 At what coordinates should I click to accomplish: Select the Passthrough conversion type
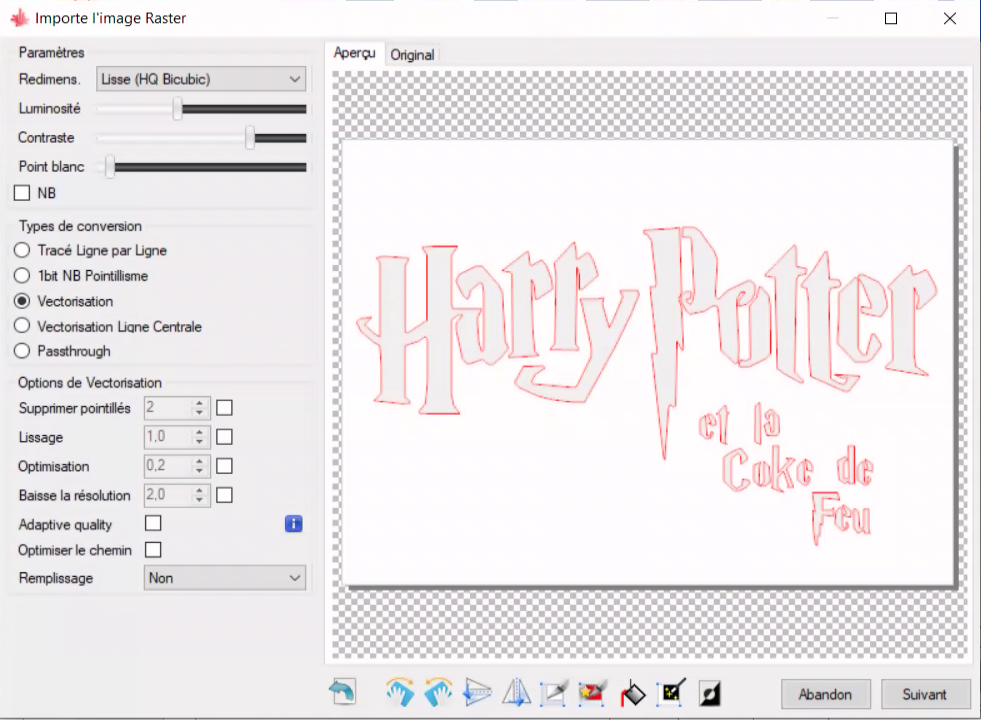(22, 351)
